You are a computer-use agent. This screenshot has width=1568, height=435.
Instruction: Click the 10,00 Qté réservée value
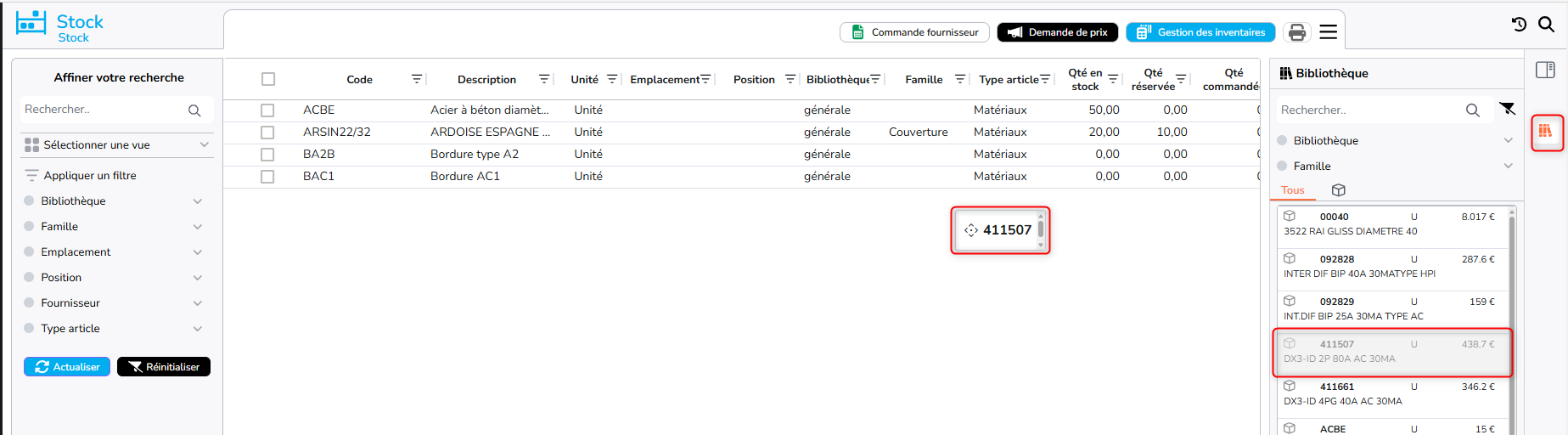(1172, 133)
